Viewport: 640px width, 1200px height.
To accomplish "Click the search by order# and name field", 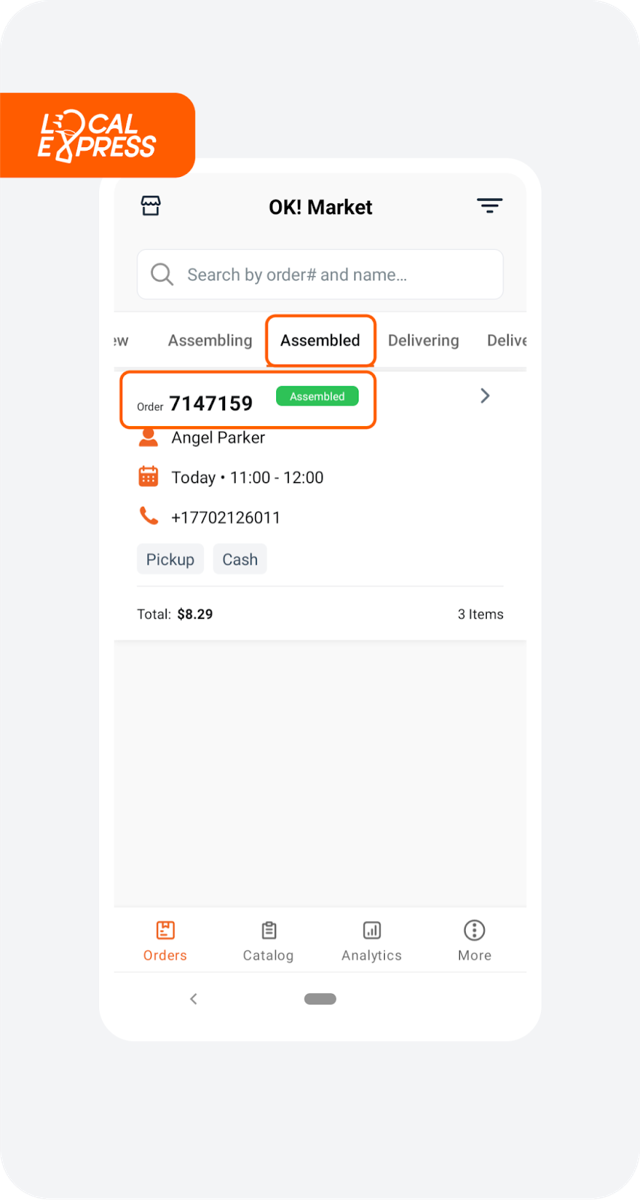I will click(320, 274).
